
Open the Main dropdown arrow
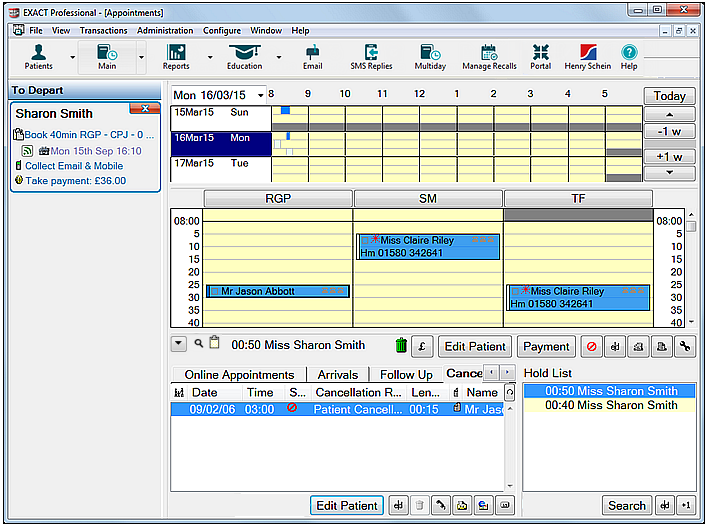tap(141, 57)
